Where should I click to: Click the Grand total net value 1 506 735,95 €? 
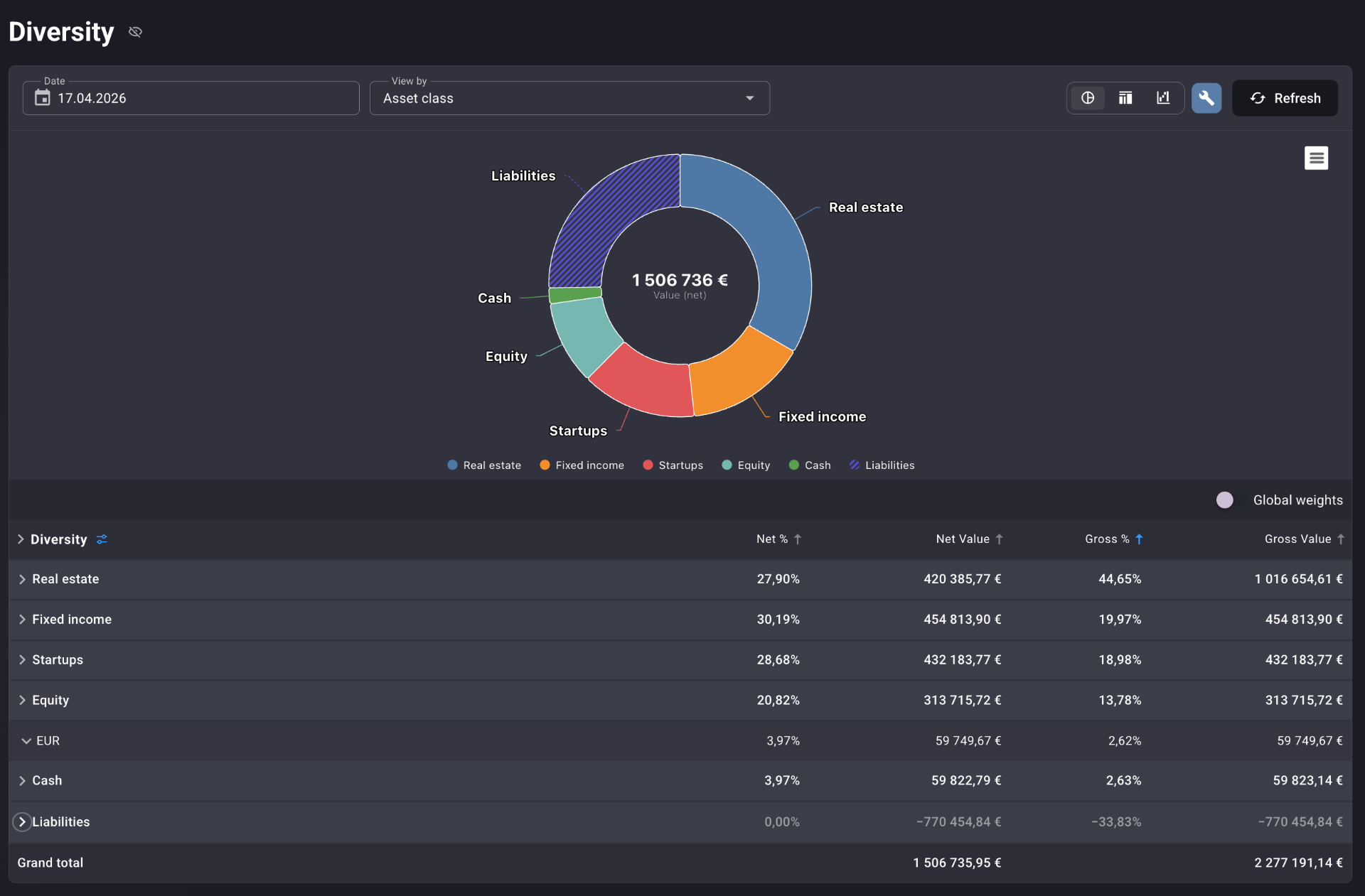coord(957,863)
